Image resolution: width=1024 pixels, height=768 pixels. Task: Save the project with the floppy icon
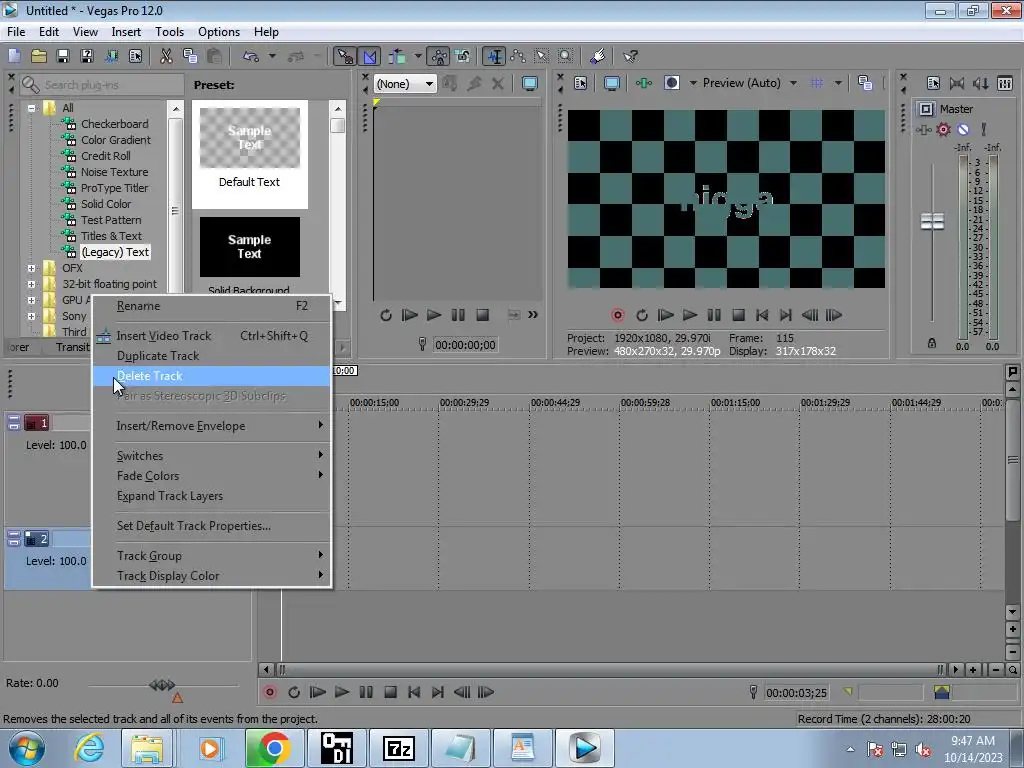point(63,56)
